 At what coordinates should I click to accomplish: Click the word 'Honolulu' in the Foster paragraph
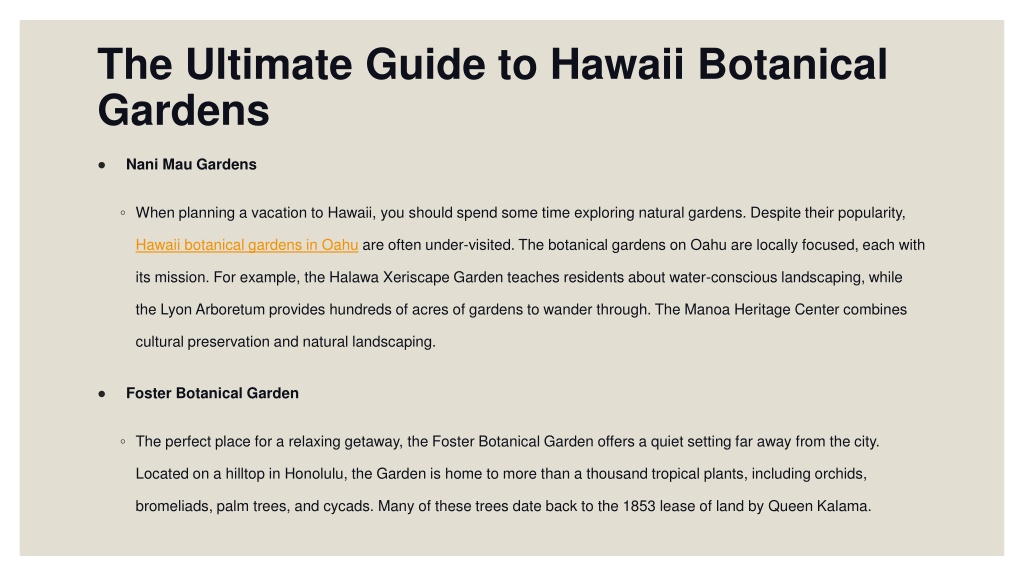pyautogui.click(x=314, y=474)
